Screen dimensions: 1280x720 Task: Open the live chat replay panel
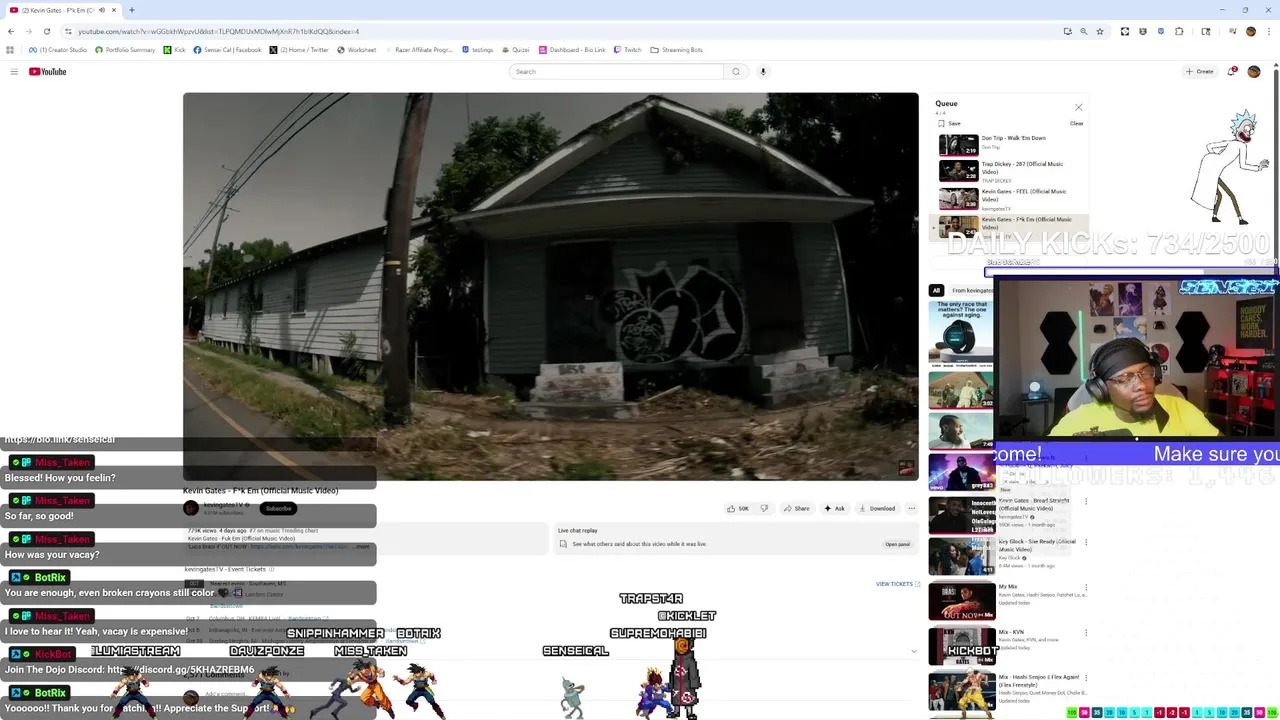[897, 544]
